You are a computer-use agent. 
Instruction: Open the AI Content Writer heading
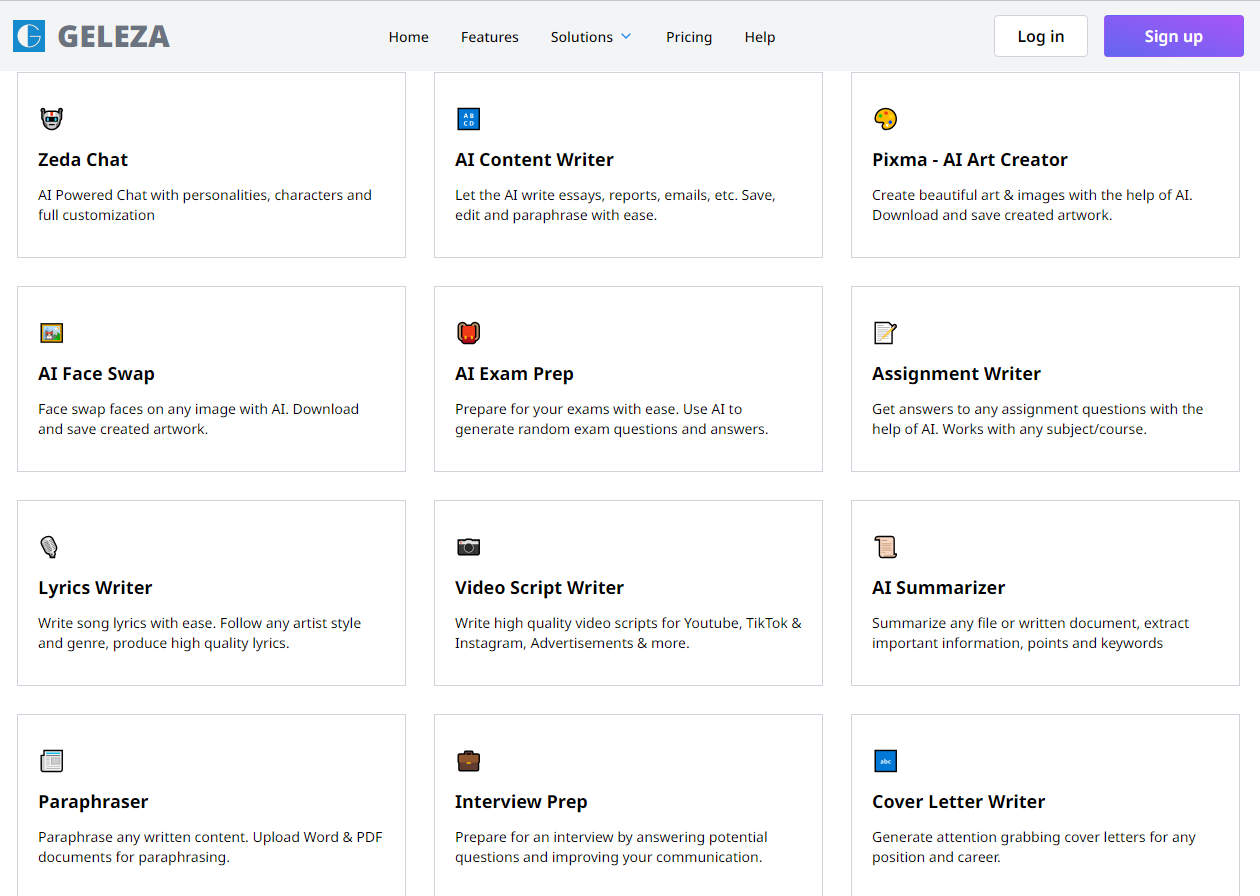pos(534,160)
